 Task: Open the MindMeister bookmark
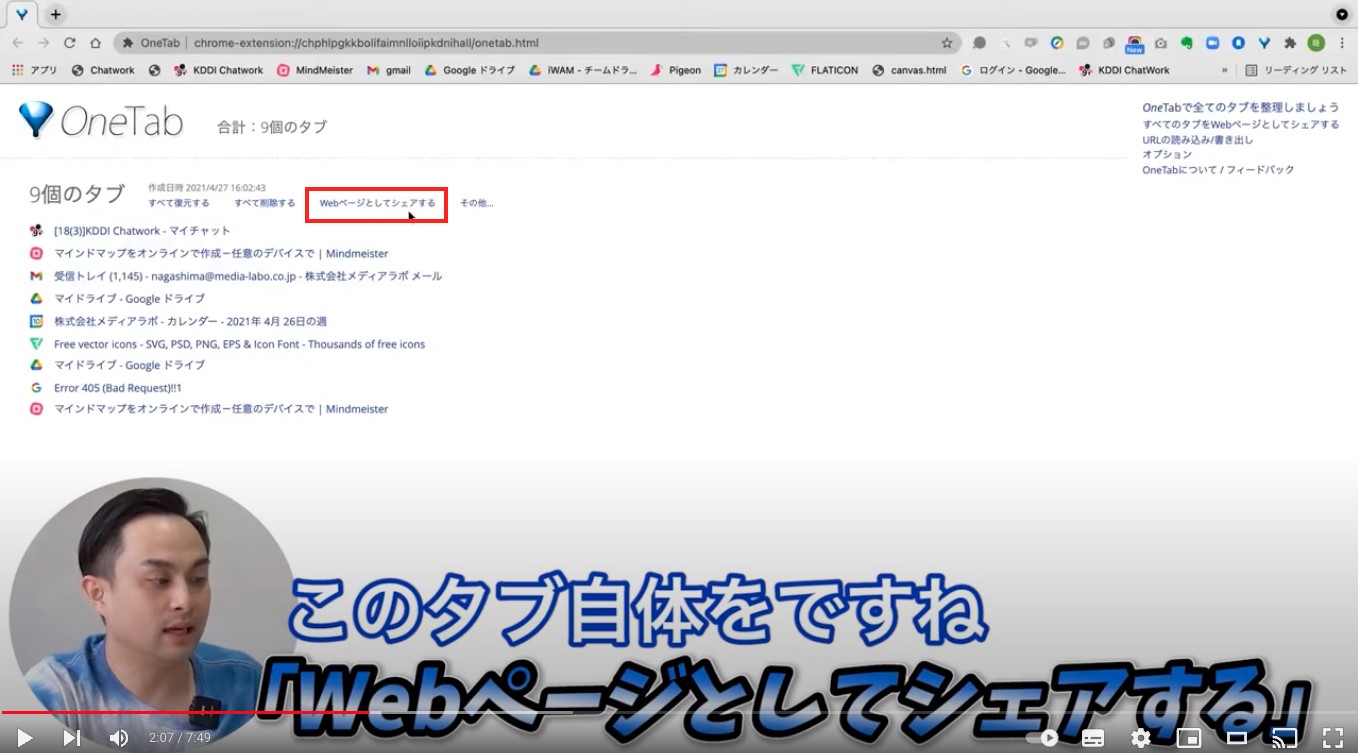pos(315,70)
